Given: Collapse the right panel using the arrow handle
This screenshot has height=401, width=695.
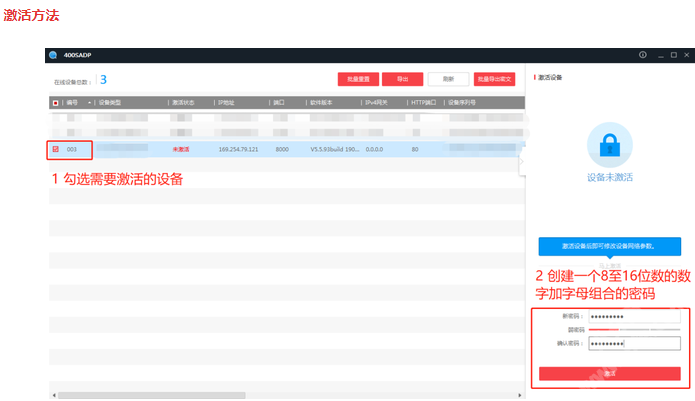Looking at the screenshot, I should 521,161.
